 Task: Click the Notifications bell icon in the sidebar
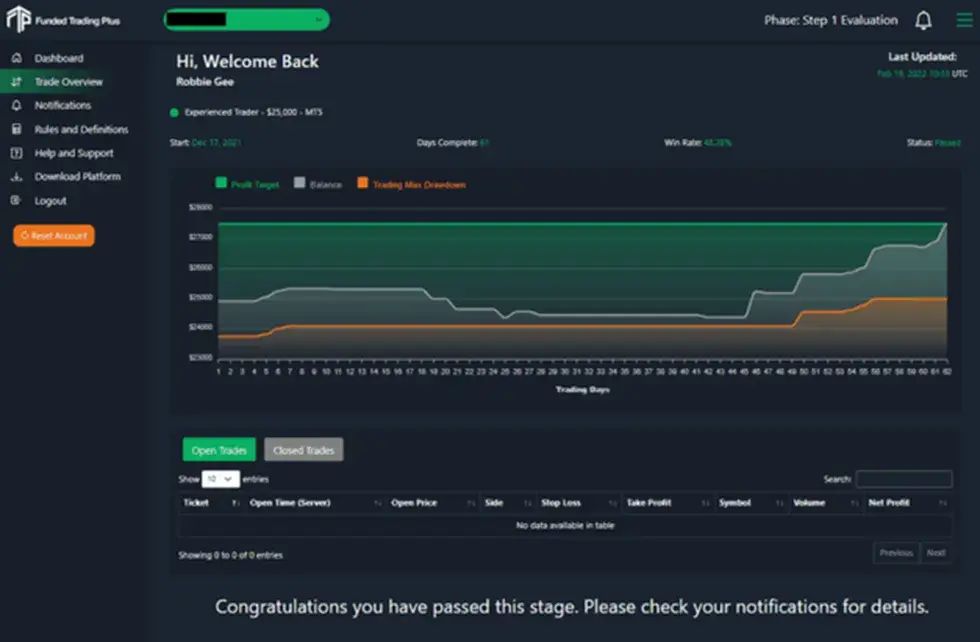click(x=17, y=105)
